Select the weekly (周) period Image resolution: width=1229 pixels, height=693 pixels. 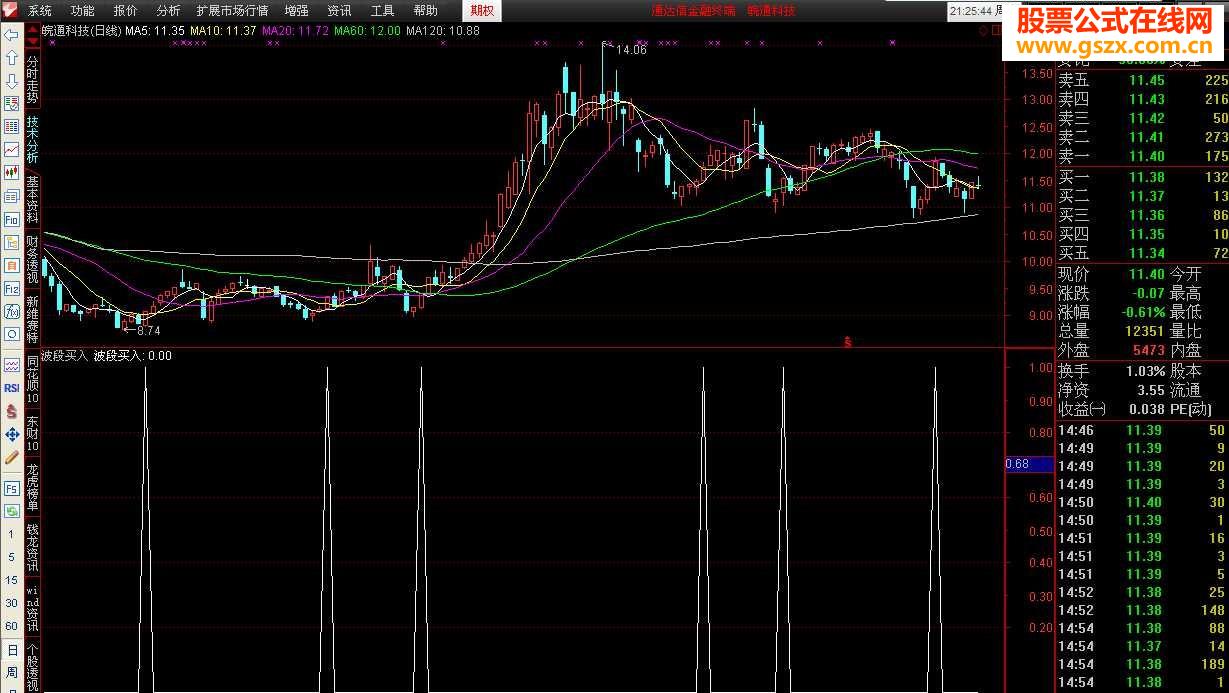(12, 673)
